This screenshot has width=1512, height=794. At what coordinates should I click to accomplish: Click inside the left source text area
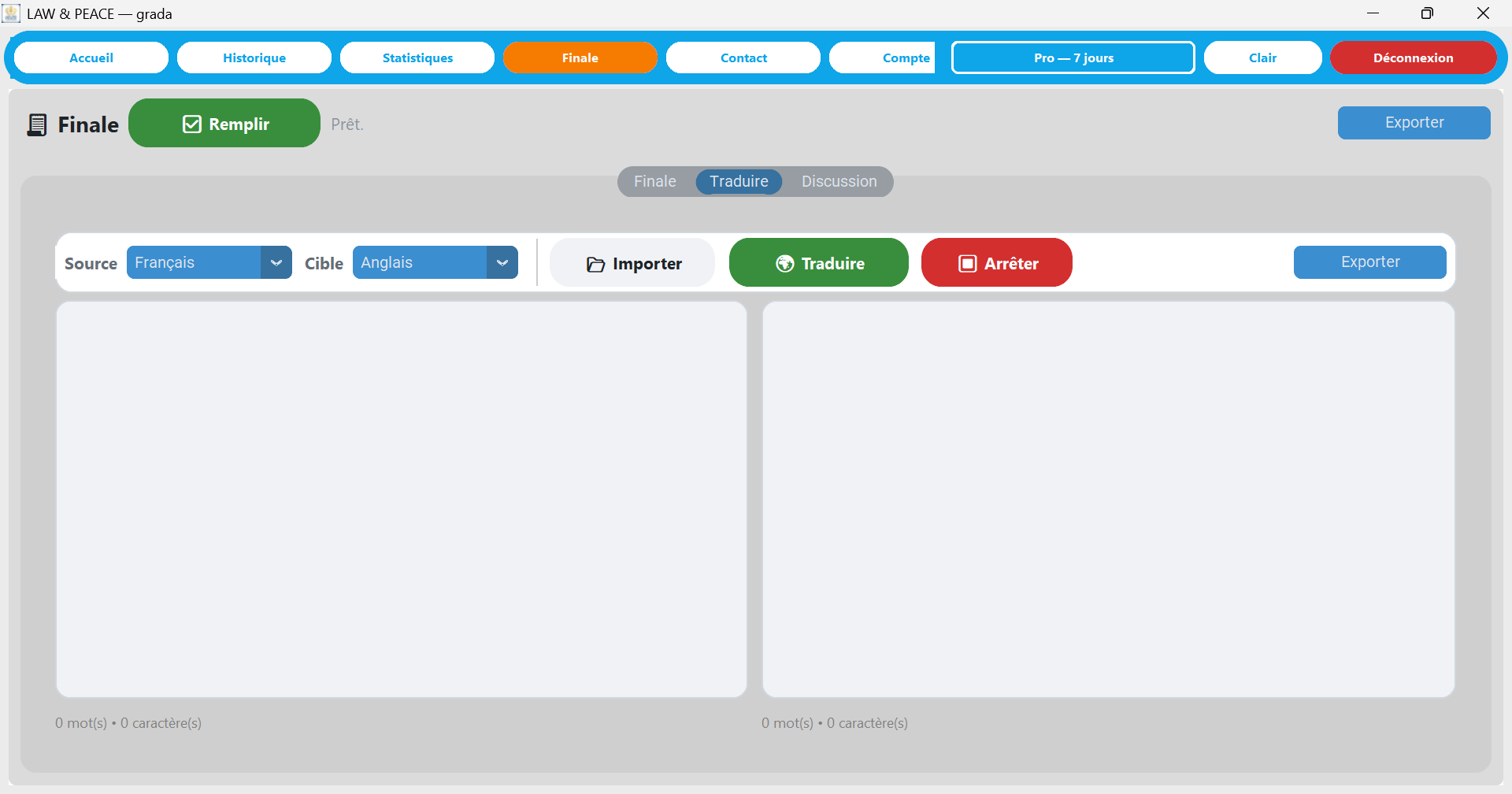pos(402,499)
